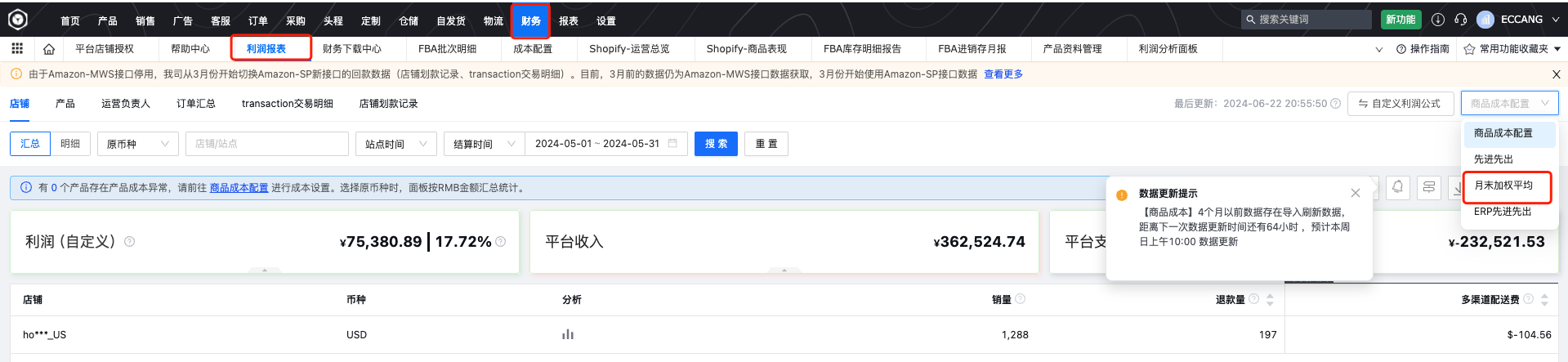
Task: Click the download icon in the top bar
Action: [x=1438, y=20]
